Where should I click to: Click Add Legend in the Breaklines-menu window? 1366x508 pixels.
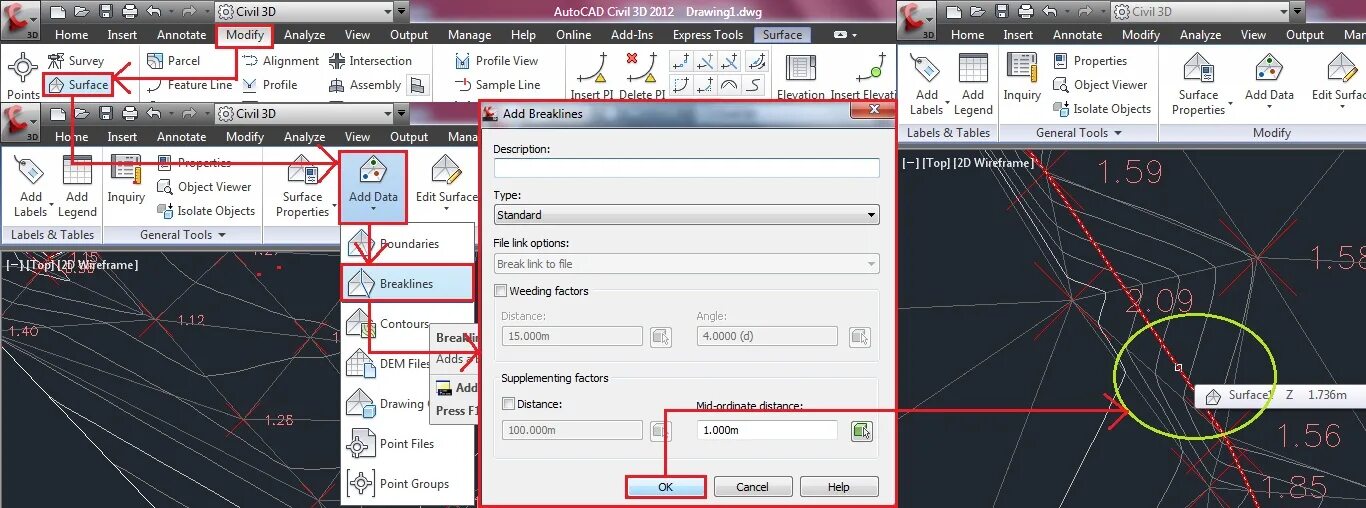coord(77,187)
